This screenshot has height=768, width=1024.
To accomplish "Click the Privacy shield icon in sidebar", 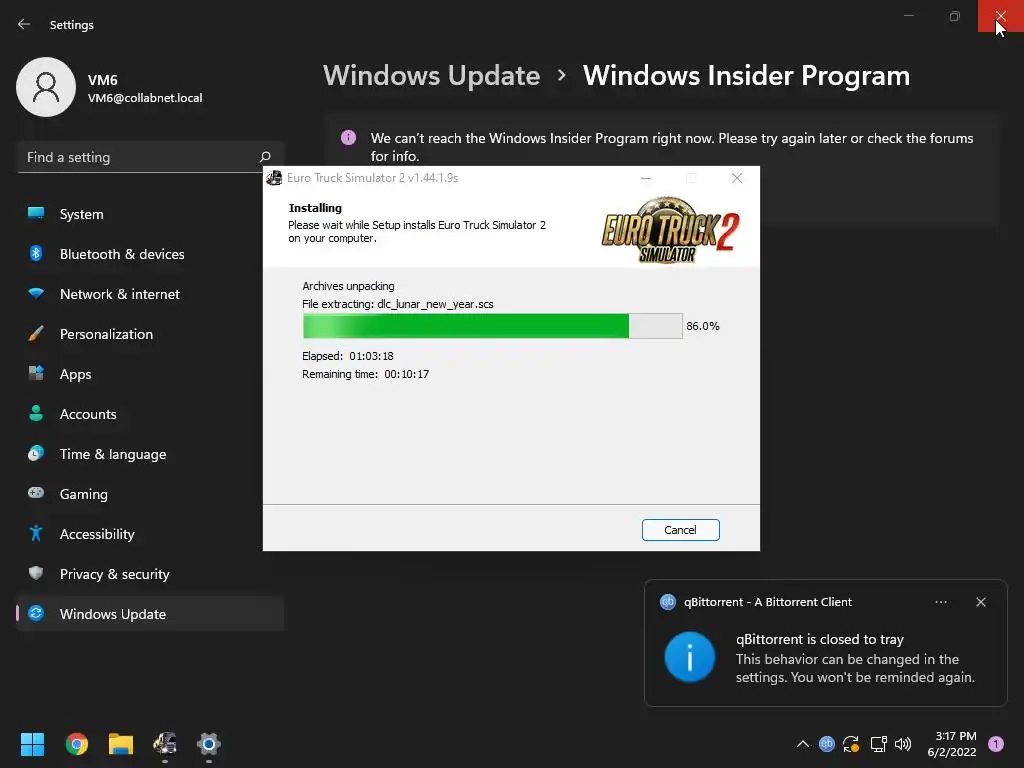I will [36, 573].
